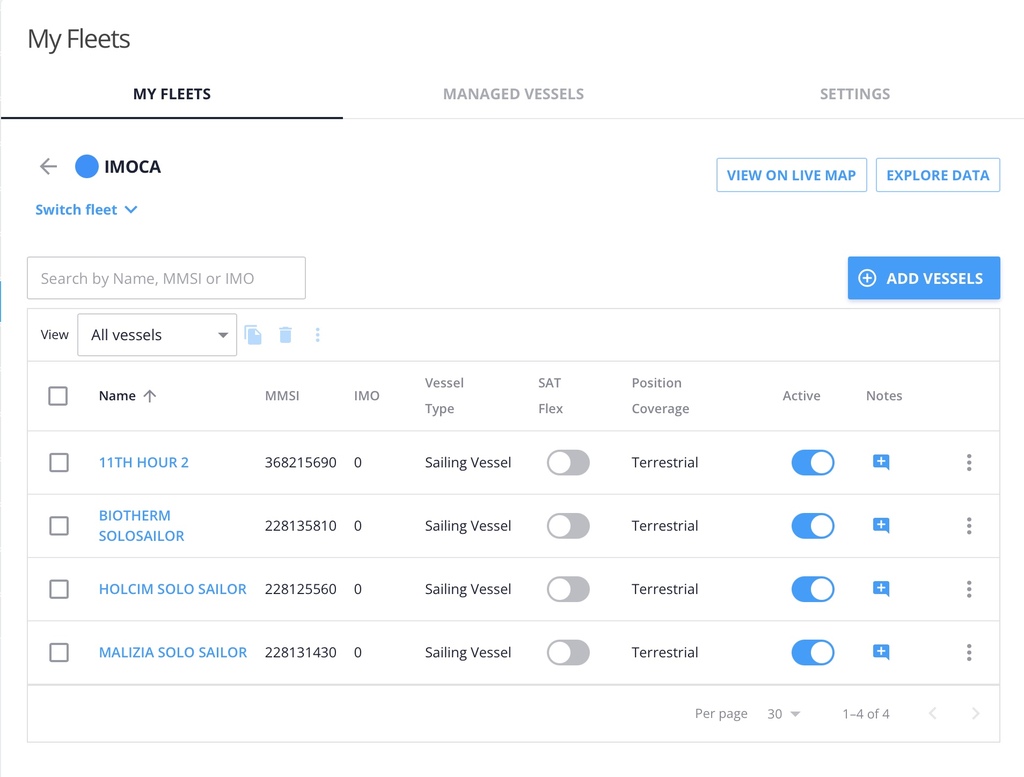Image resolution: width=1024 pixels, height=777 pixels.
Task: Click the SAT Flex column header
Action: [551, 396]
